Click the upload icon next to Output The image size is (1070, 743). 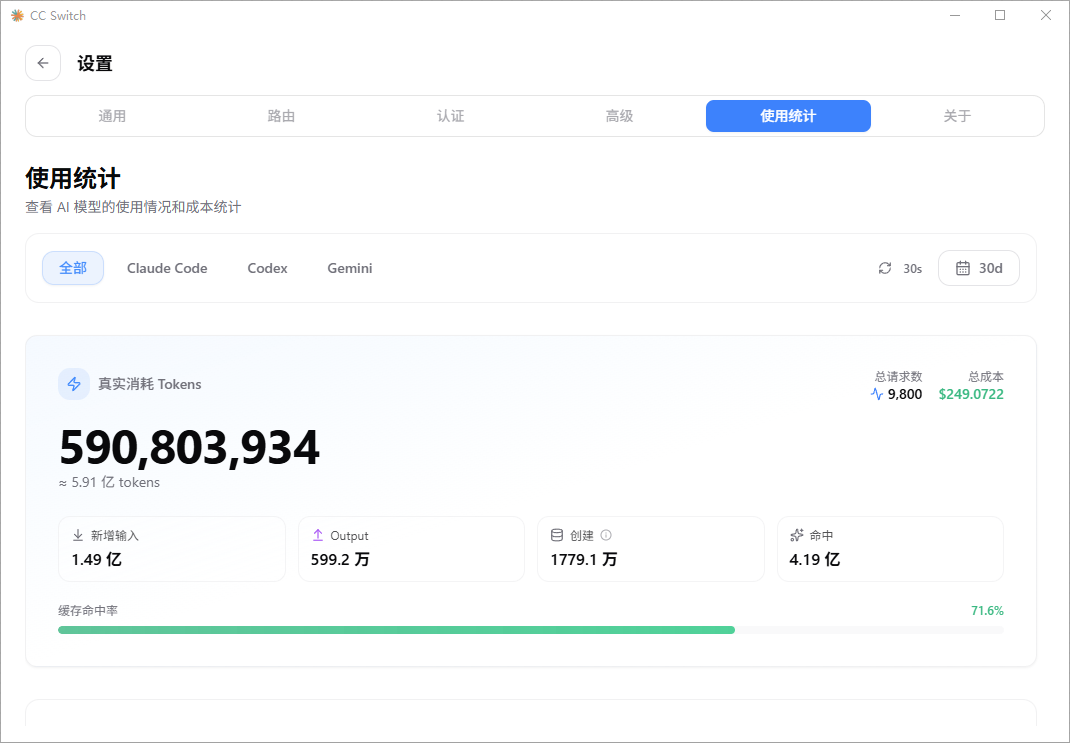[x=317, y=535]
